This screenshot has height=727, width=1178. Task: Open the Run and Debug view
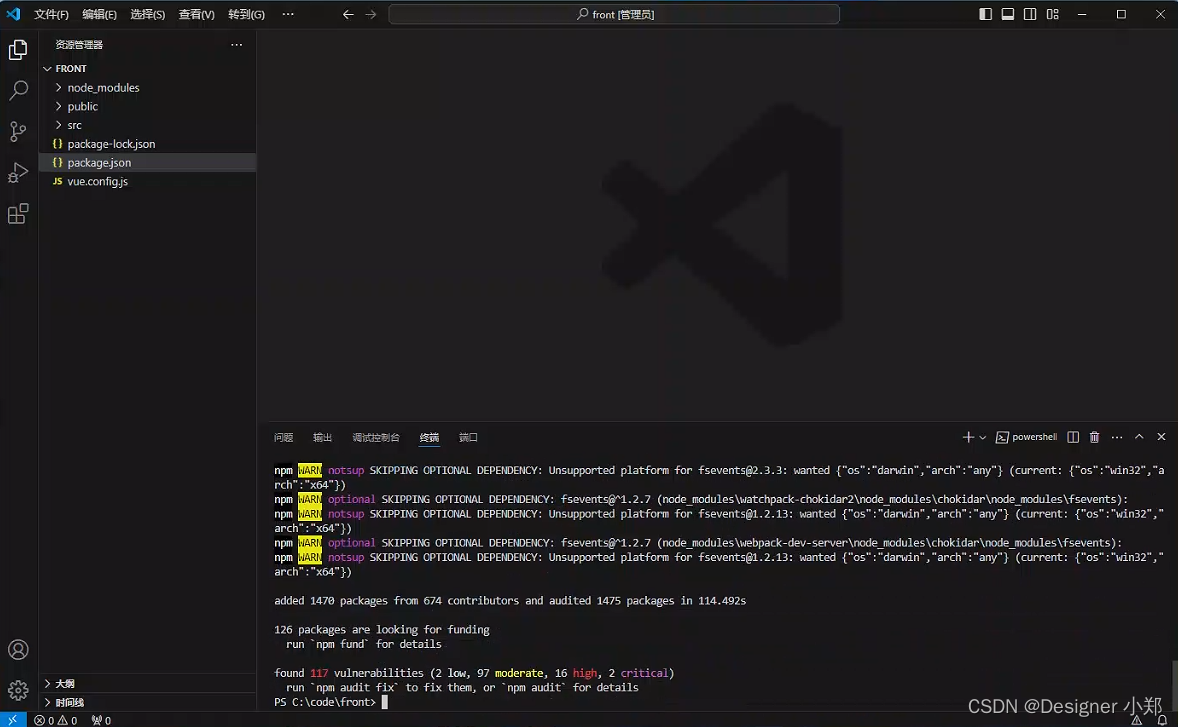pos(18,173)
